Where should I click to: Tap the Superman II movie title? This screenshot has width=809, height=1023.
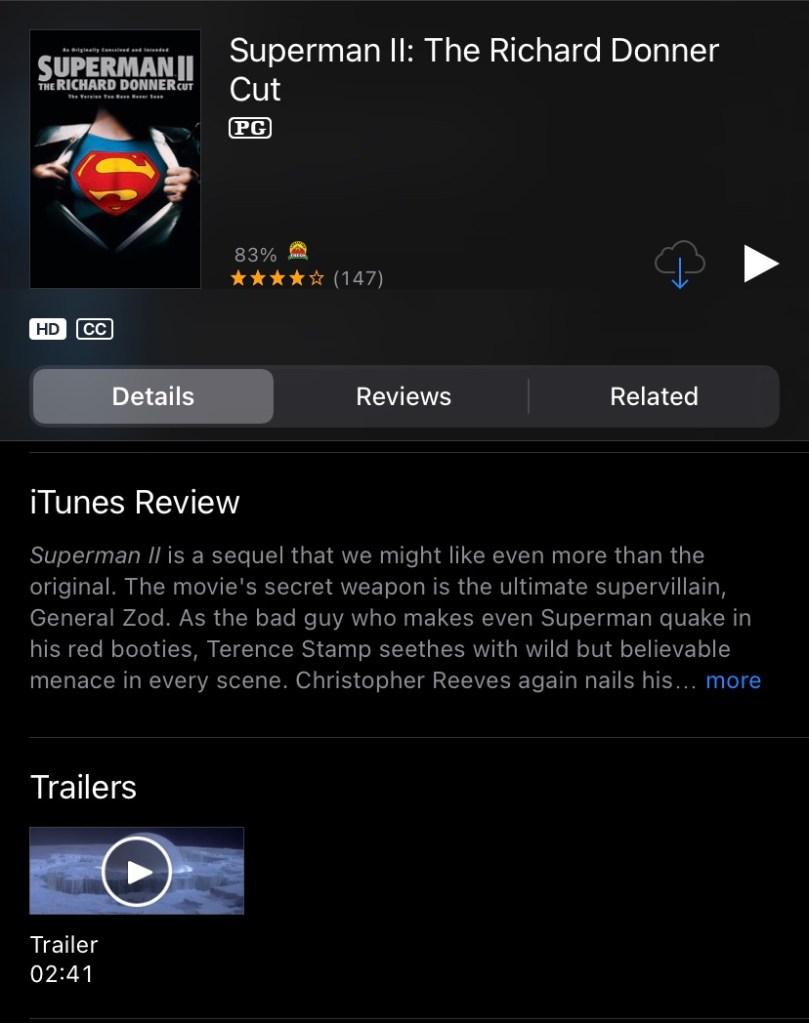click(474, 69)
